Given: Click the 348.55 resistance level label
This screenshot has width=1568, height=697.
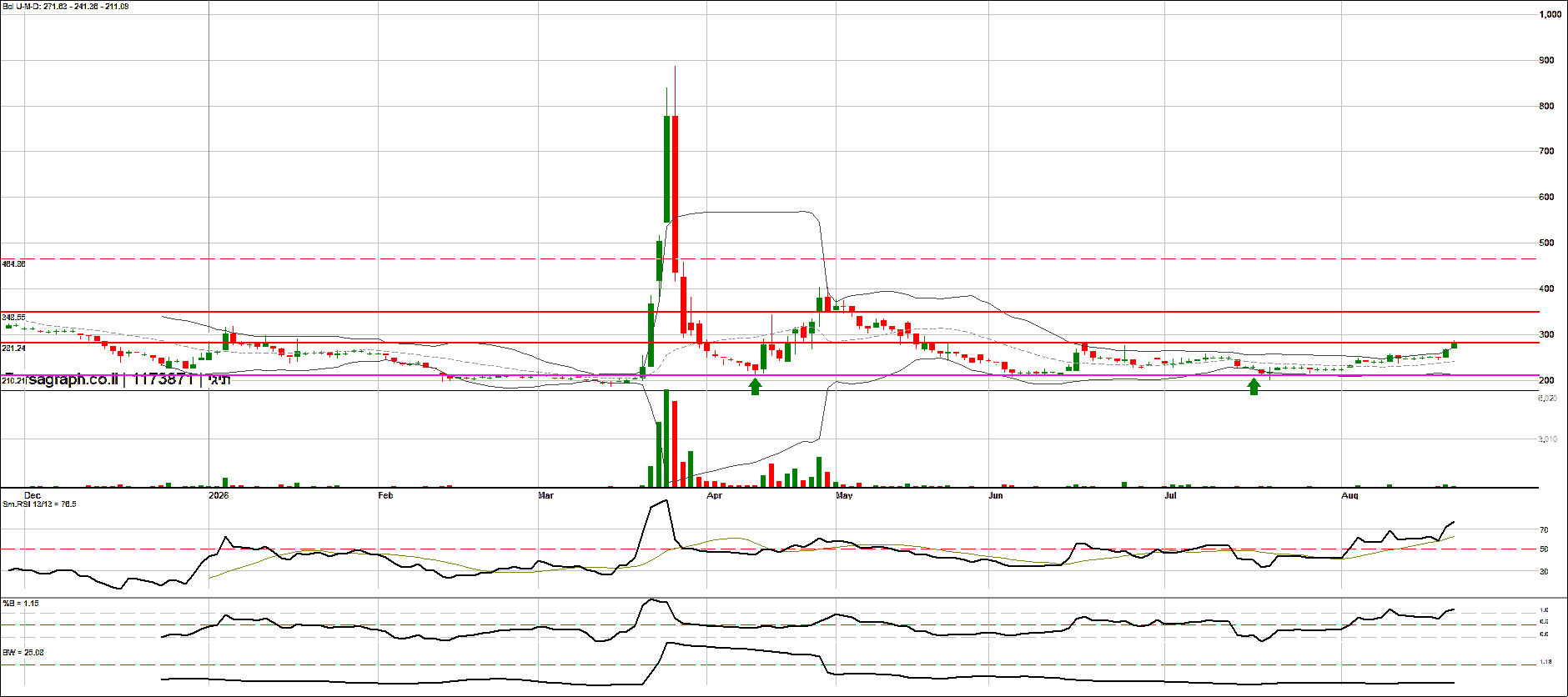Looking at the screenshot, I should click(14, 318).
